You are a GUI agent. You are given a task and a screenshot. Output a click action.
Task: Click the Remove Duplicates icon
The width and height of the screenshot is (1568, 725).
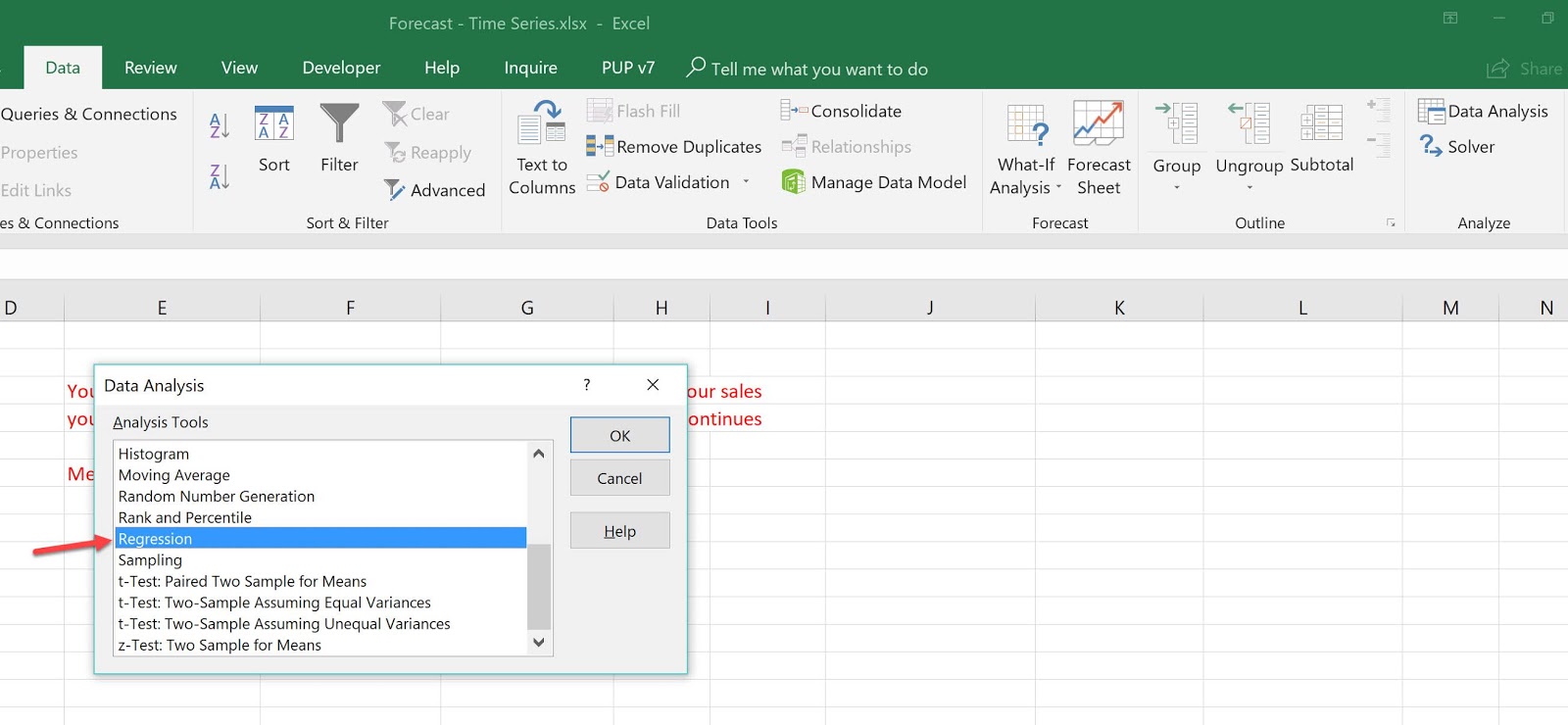[x=599, y=147]
